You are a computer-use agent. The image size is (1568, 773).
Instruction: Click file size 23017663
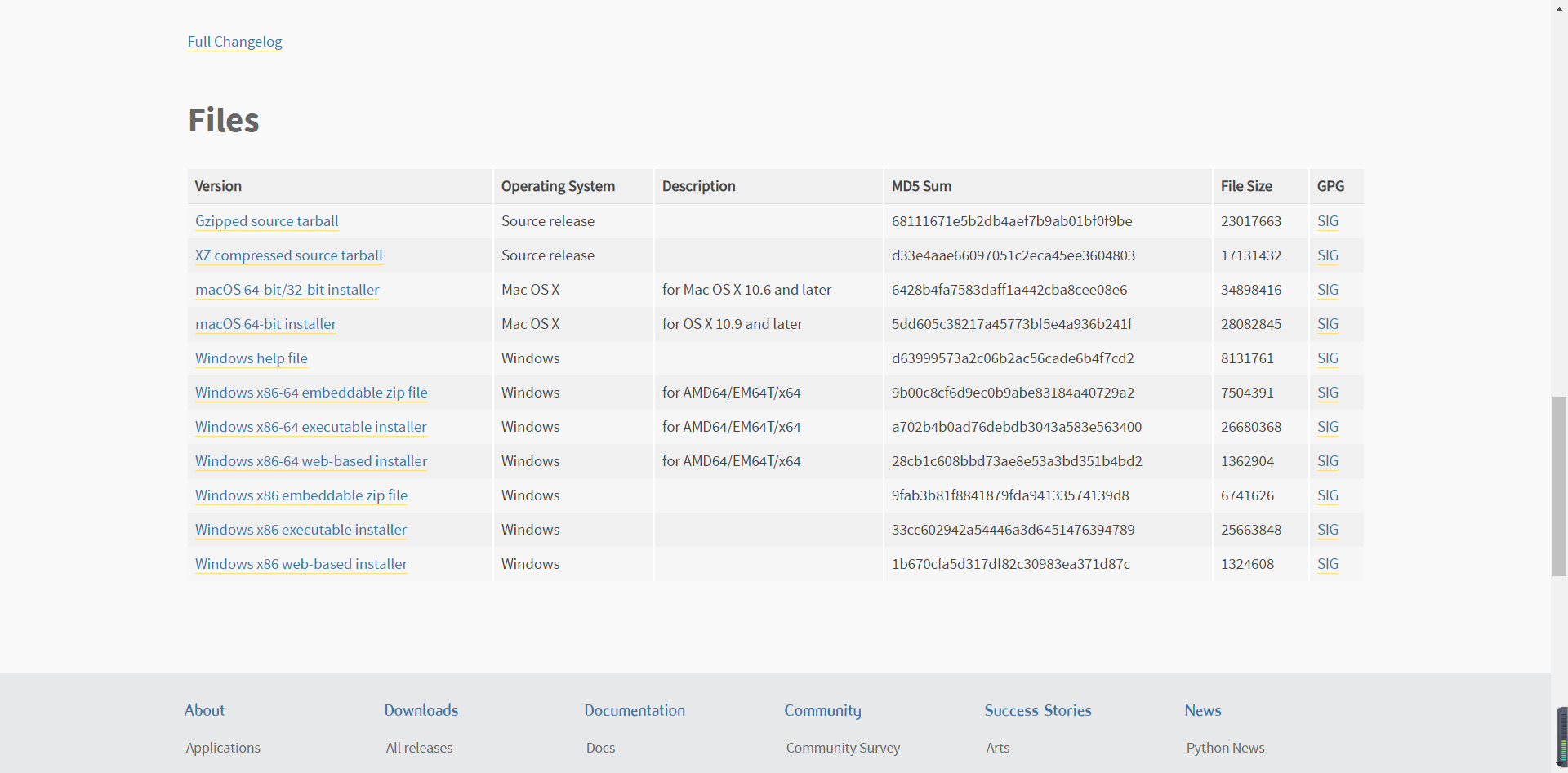pos(1251,221)
